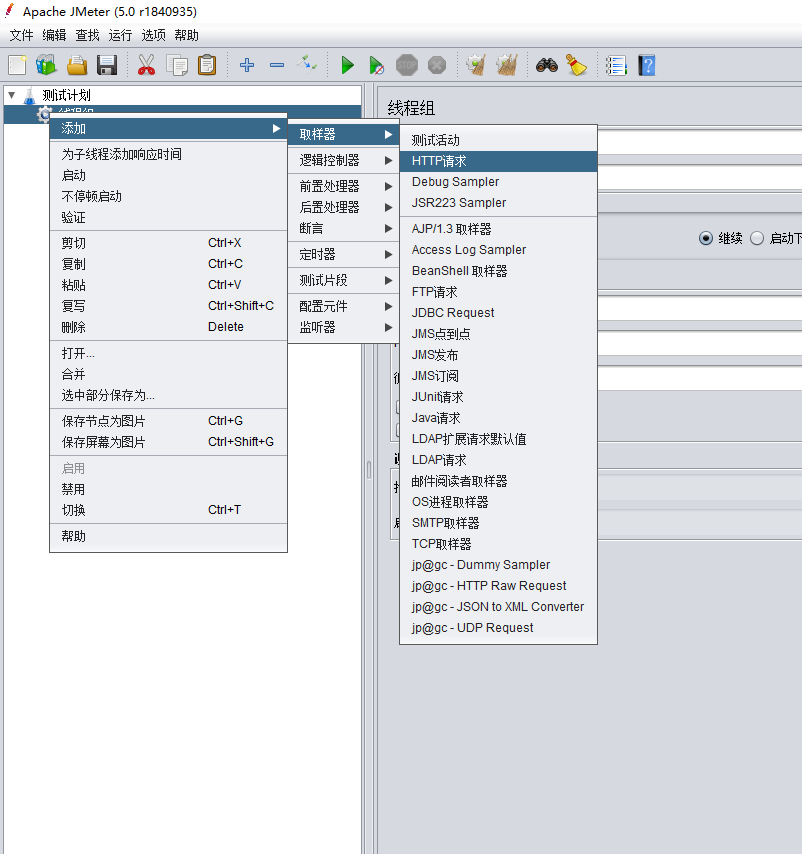Click 删除 in context menu

[168, 327]
